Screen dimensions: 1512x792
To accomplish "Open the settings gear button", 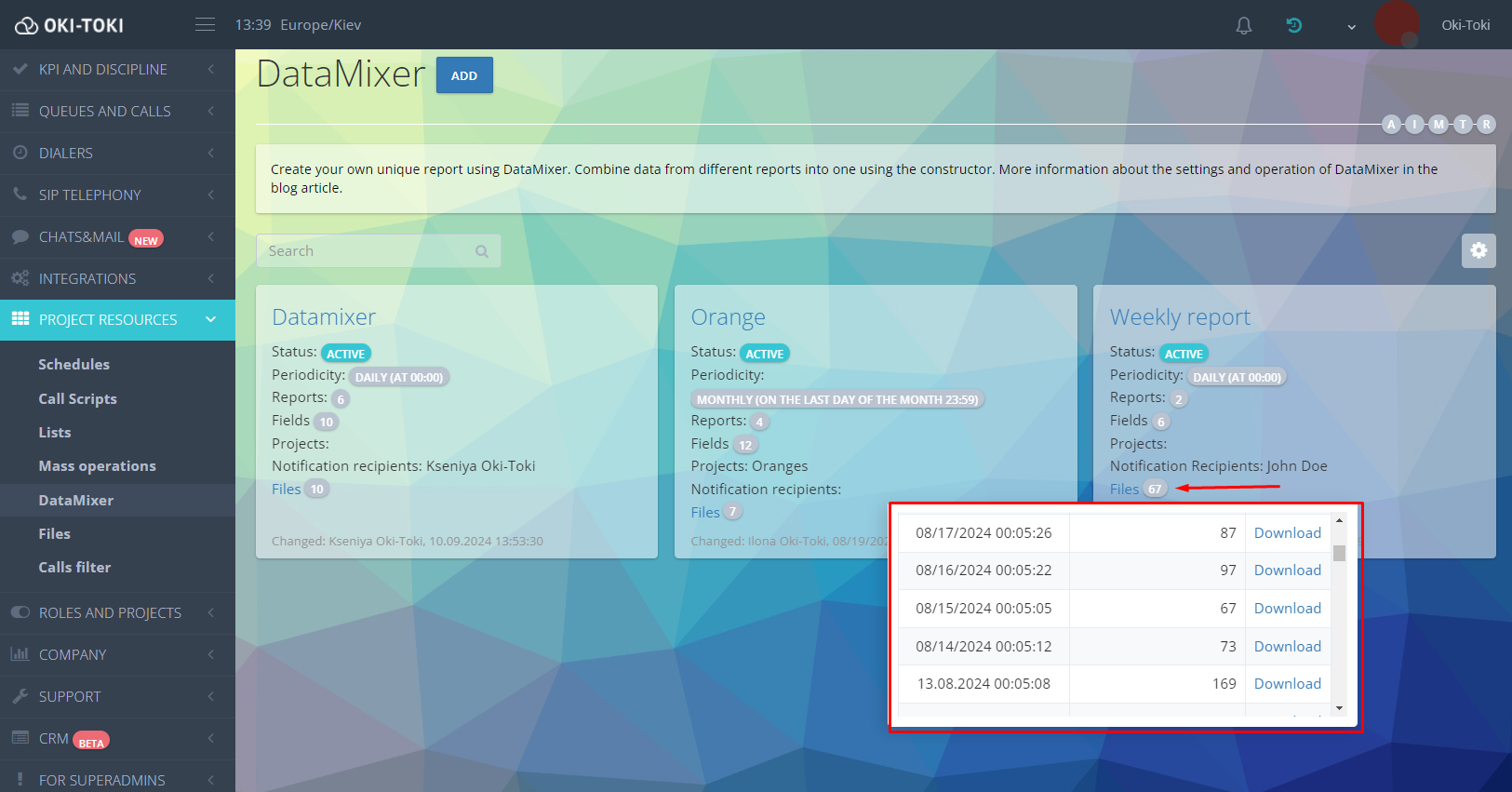I will click(1479, 250).
